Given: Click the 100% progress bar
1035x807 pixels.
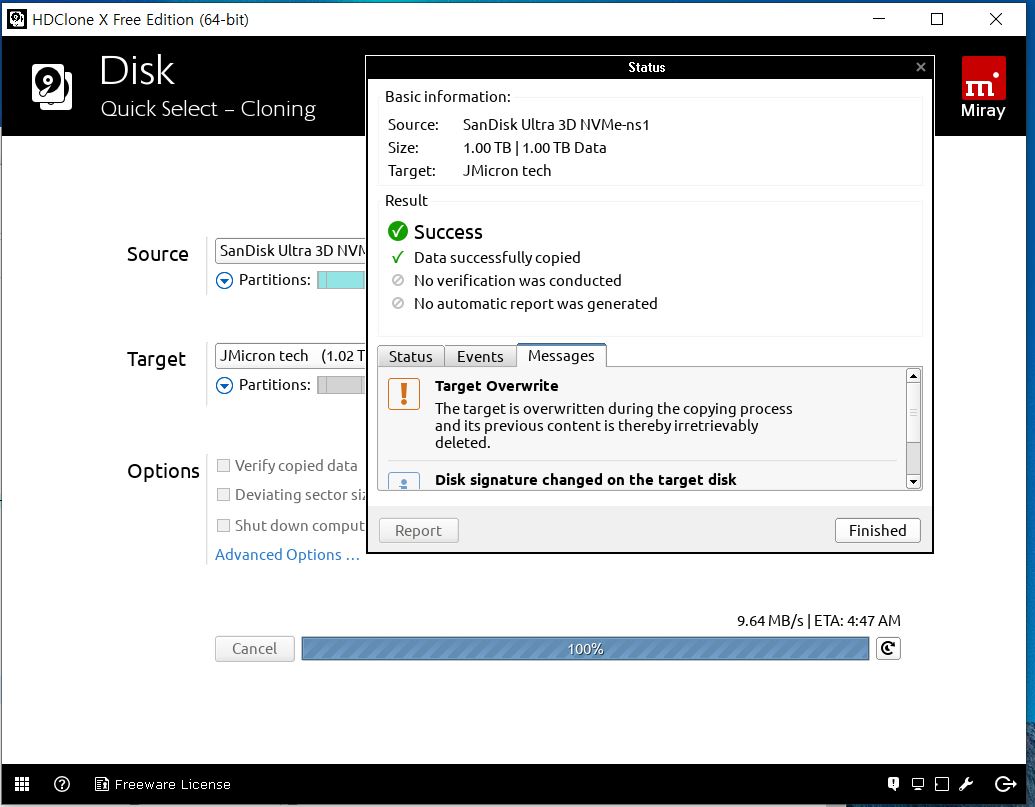Looking at the screenshot, I should pos(585,649).
